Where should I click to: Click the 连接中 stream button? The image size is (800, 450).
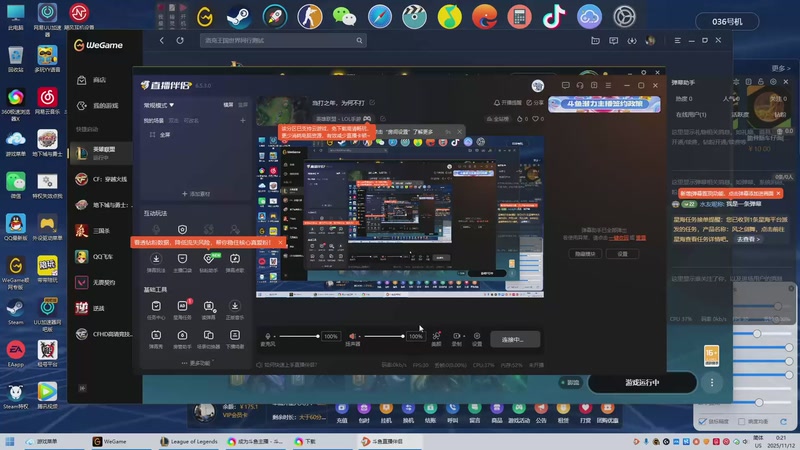click(515, 339)
